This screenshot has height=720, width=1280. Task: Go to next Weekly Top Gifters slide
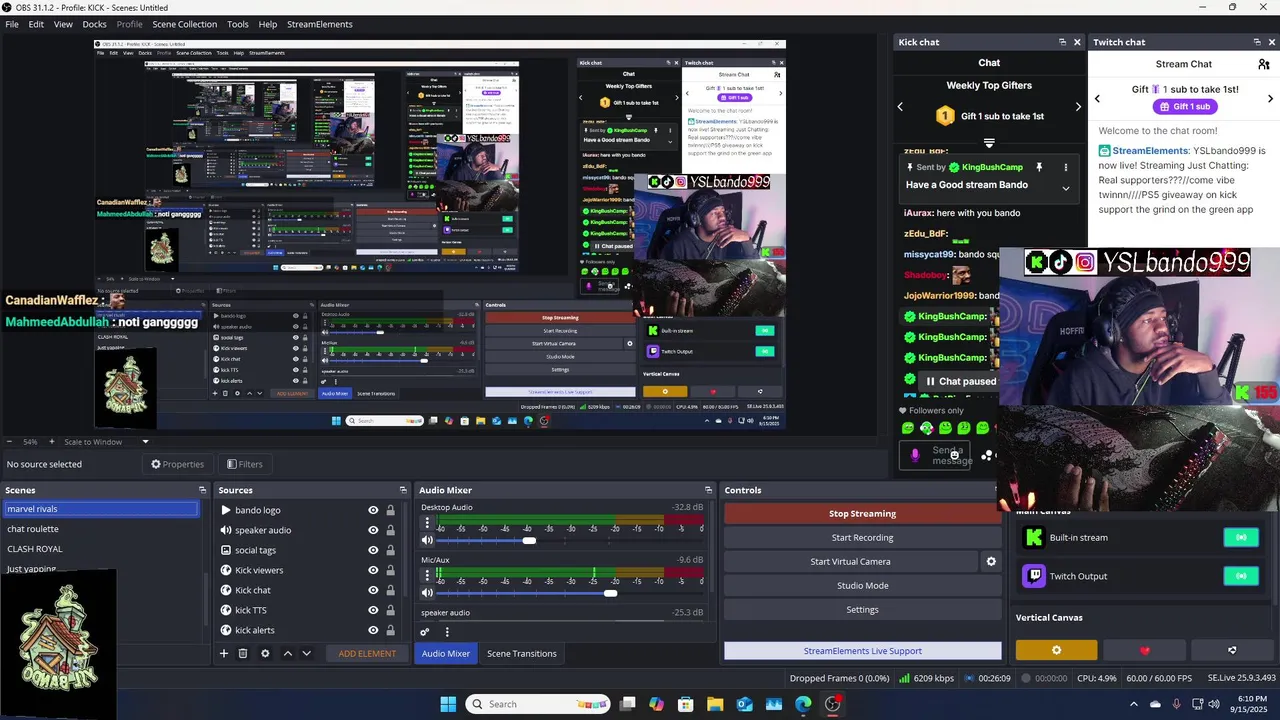pyautogui.click(x=1078, y=107)
